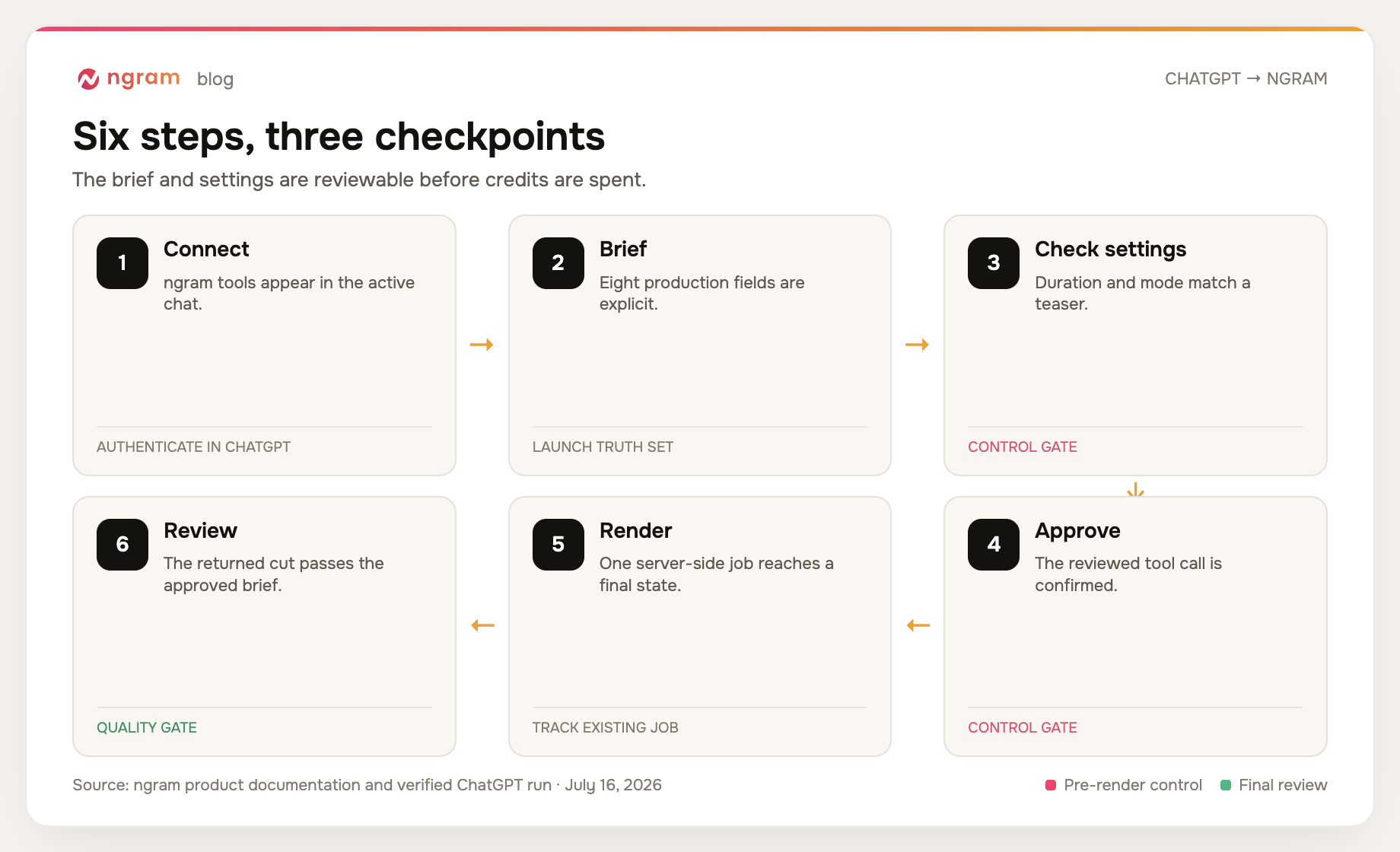Screen dimensions: 1400x852
Task: Click 'Duration and mode match a teaser' text
Action: (x=1142, y=293)
